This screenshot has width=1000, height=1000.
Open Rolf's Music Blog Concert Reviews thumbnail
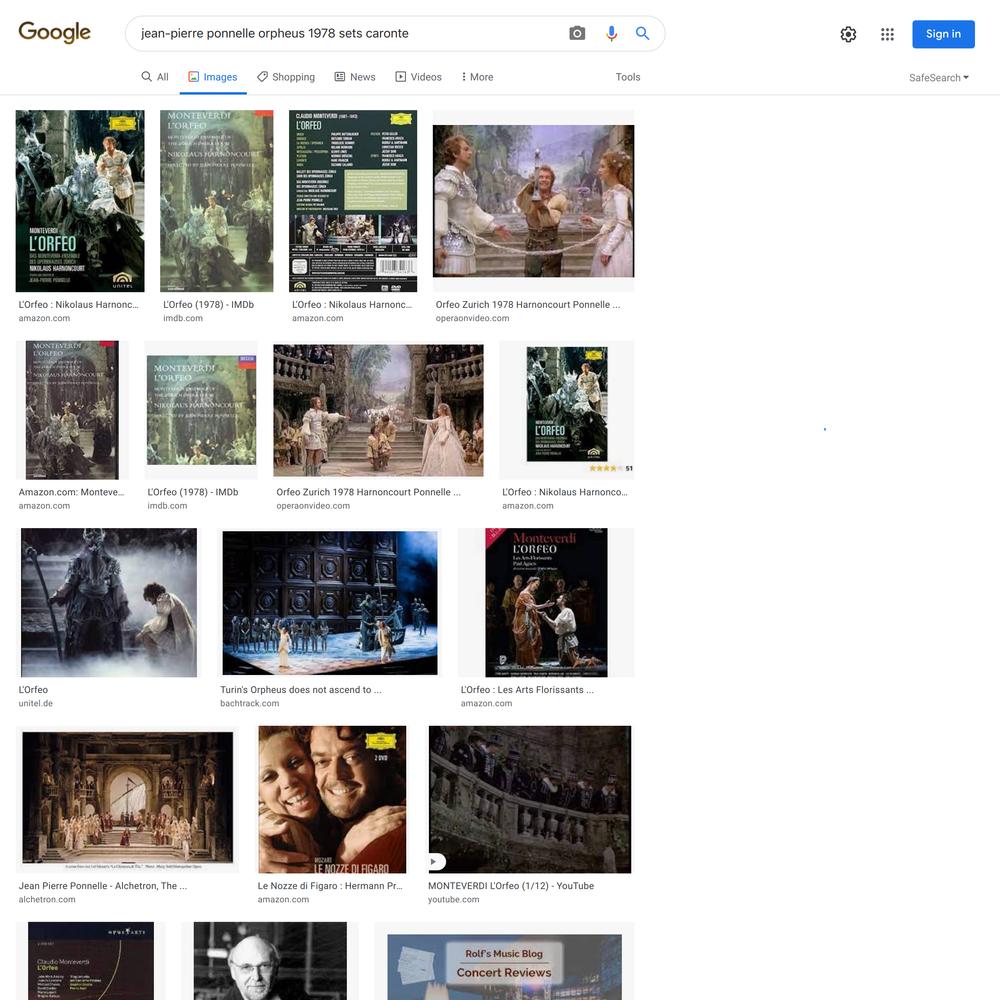[x=504, y=967]
